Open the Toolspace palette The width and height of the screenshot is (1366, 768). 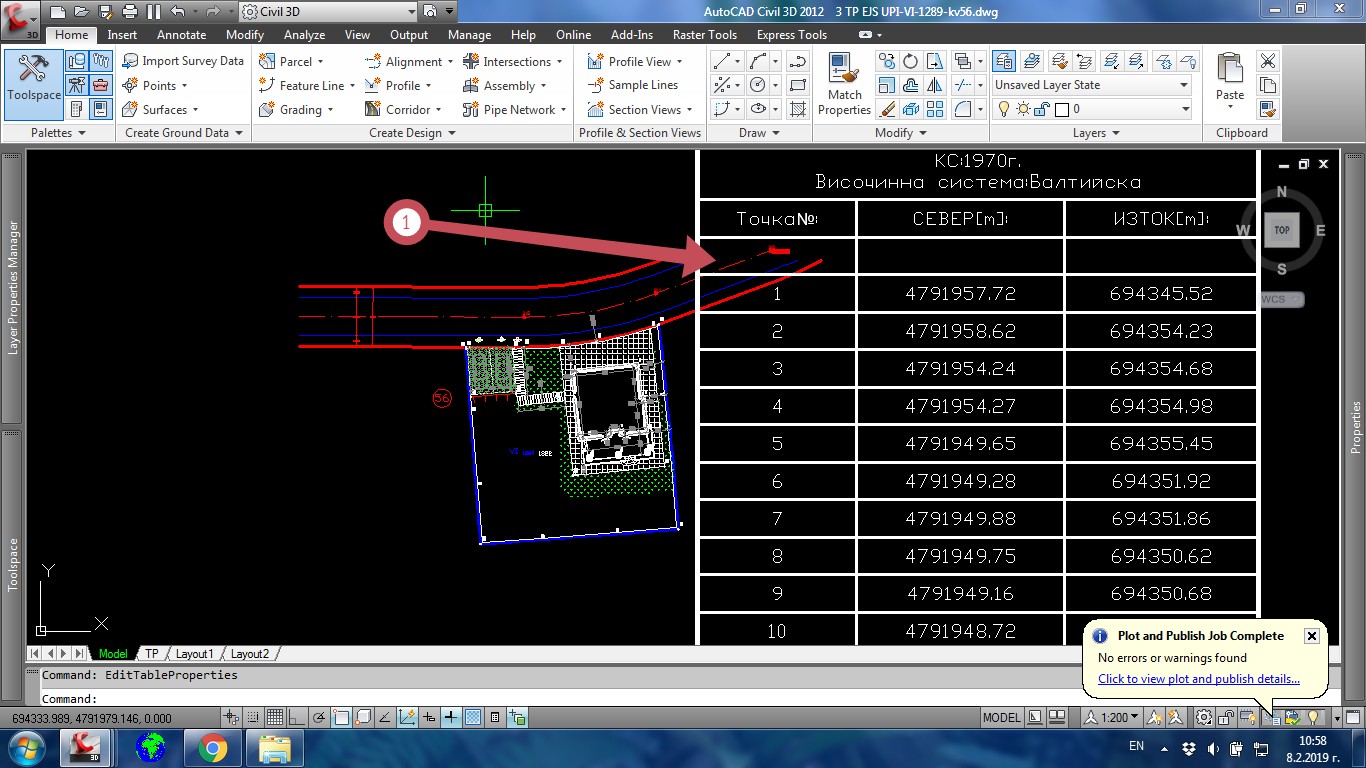(33, 78)
